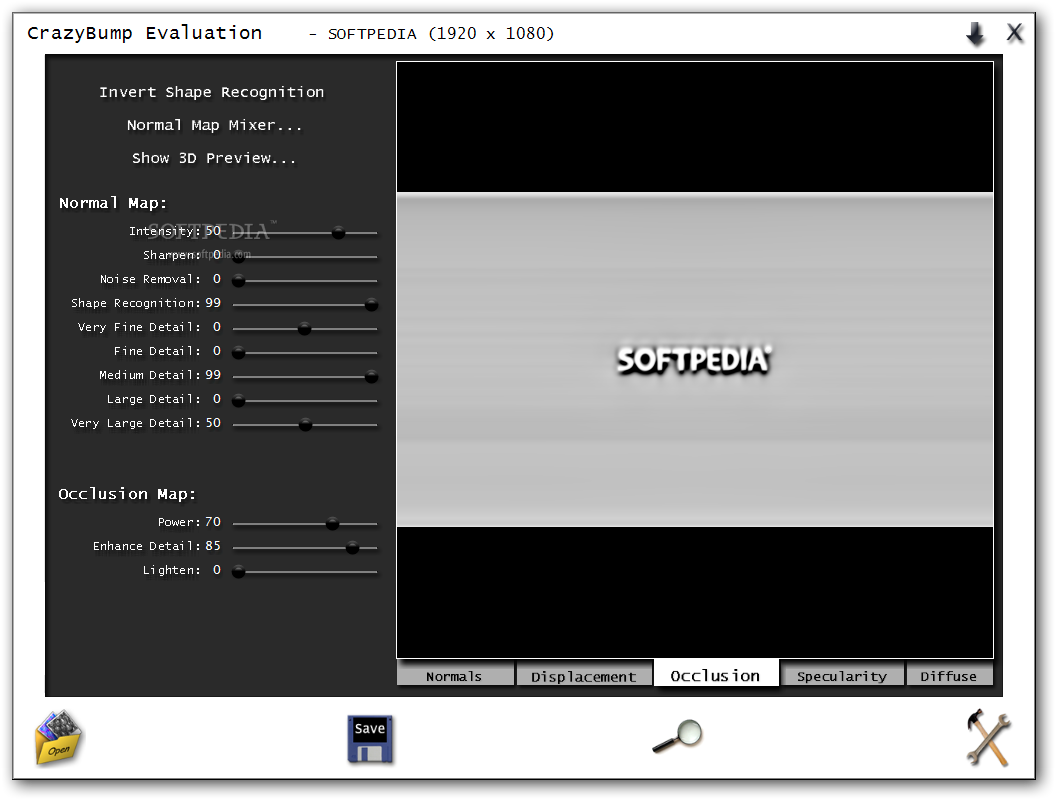This screenshot has width=1056, height=800.
Task: Open a texture with the Open folder icon
Action: pos(59,737)
